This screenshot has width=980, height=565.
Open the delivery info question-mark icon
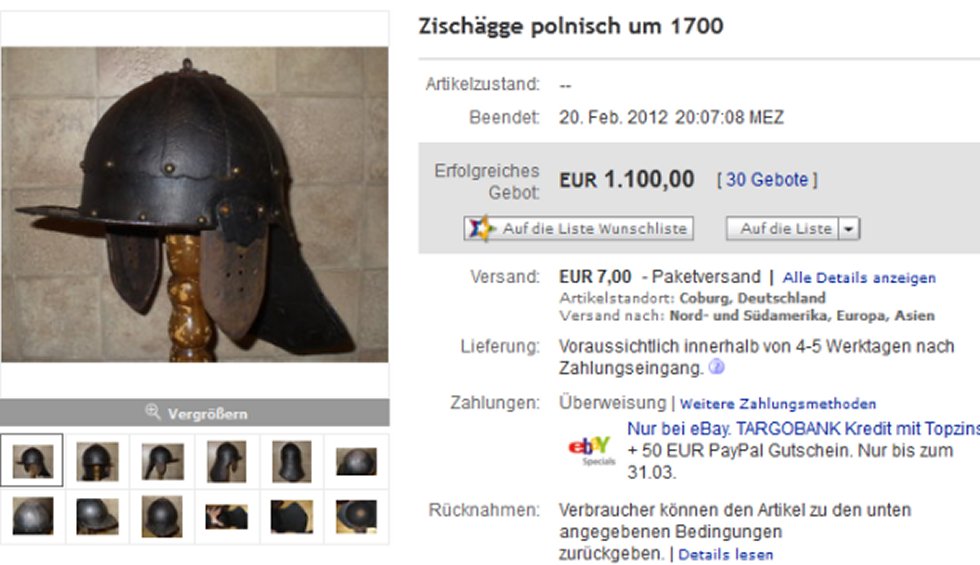click(717, 367)
